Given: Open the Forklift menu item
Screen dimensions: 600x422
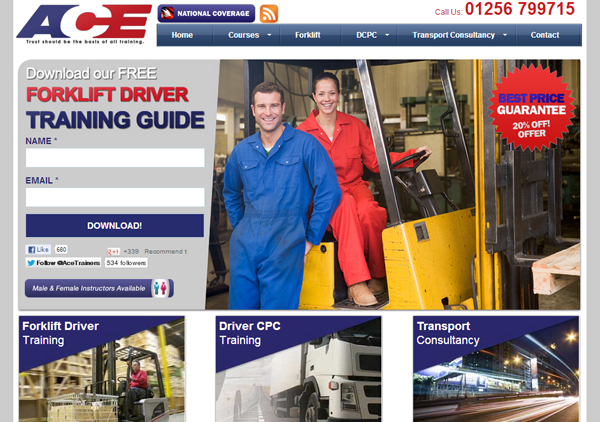Looking at the screenshot, I should point(308,35).
